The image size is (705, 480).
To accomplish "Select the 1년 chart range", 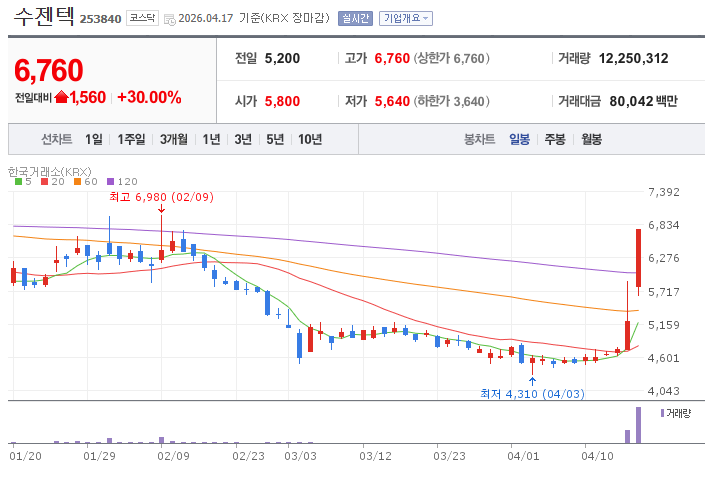I will click(x=211, y=139).
